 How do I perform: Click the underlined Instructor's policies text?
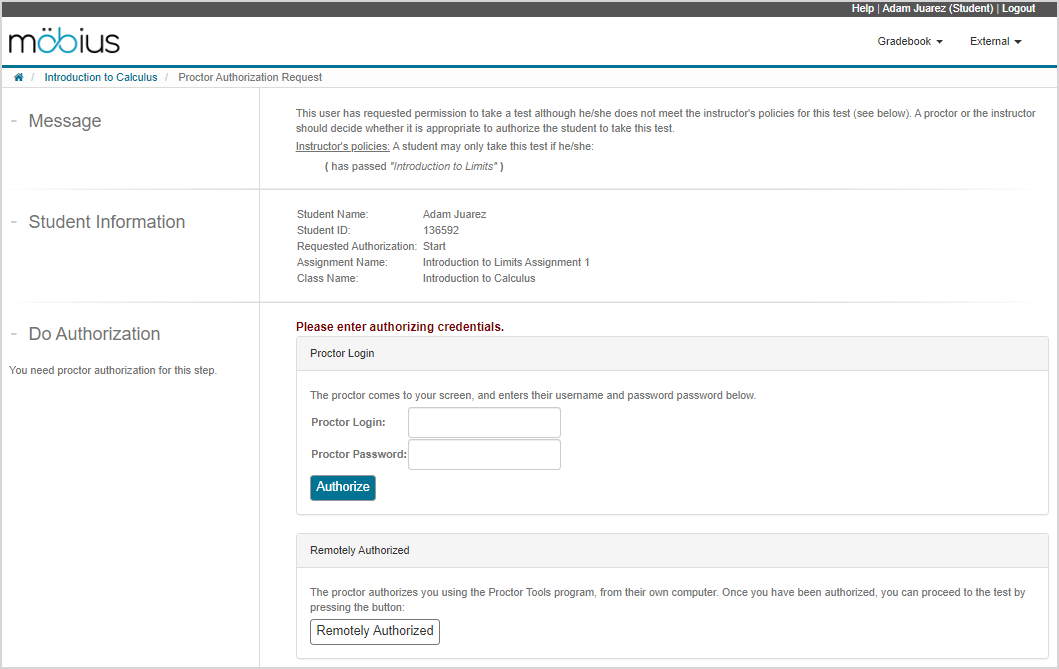[x=342, y=147]
